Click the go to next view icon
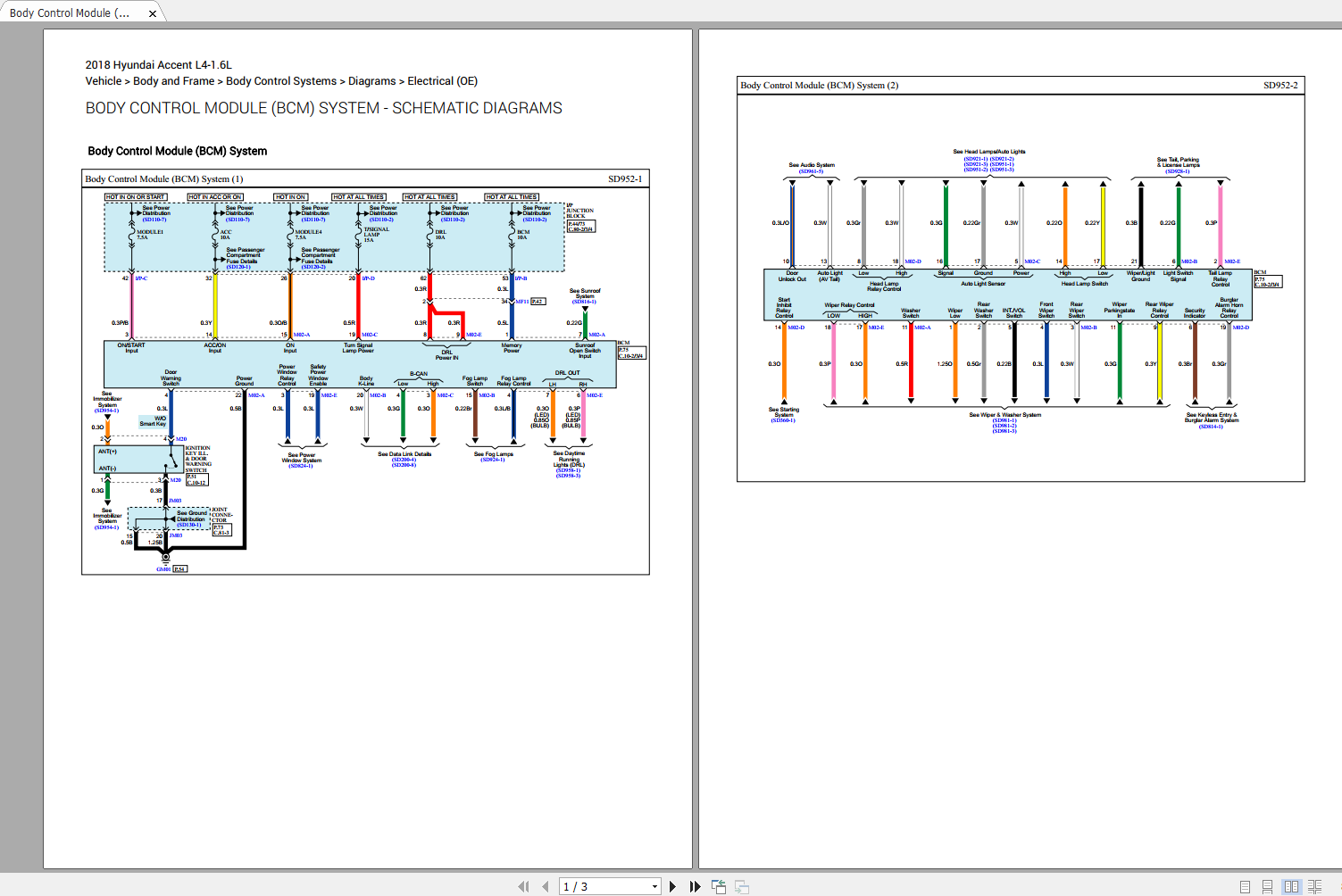 [742, 886]
